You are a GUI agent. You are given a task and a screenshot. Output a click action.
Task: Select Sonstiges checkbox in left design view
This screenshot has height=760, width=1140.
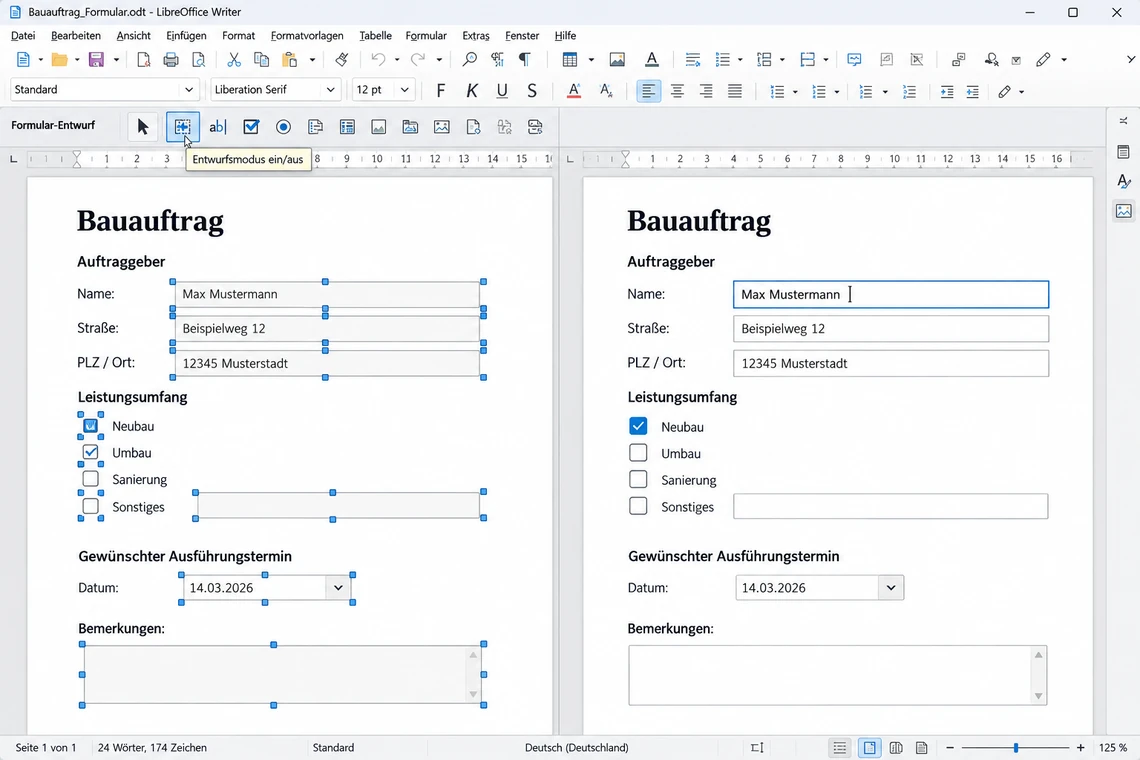coord(90,505)
